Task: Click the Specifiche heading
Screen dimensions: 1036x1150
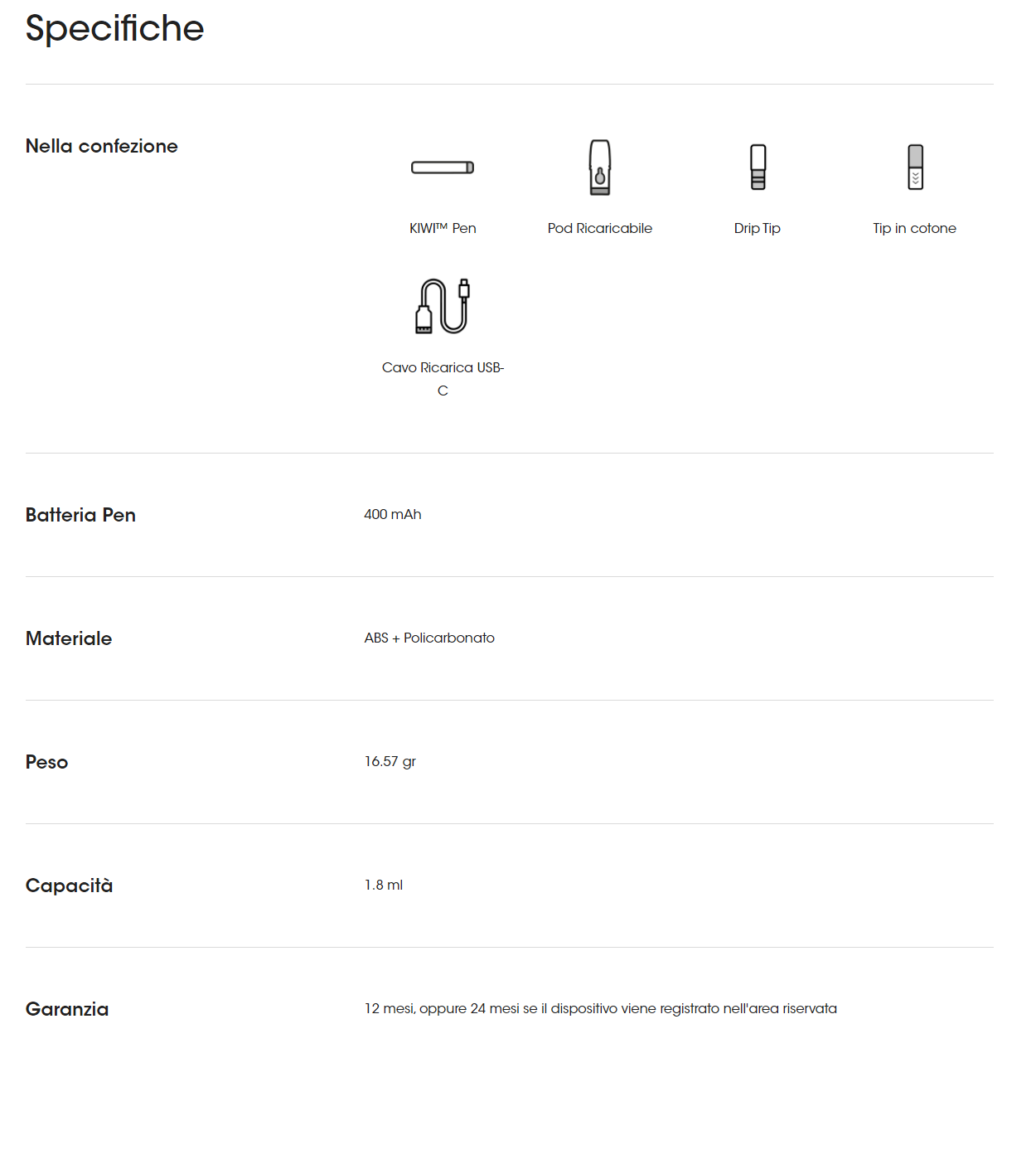Action: click(114, 28)
